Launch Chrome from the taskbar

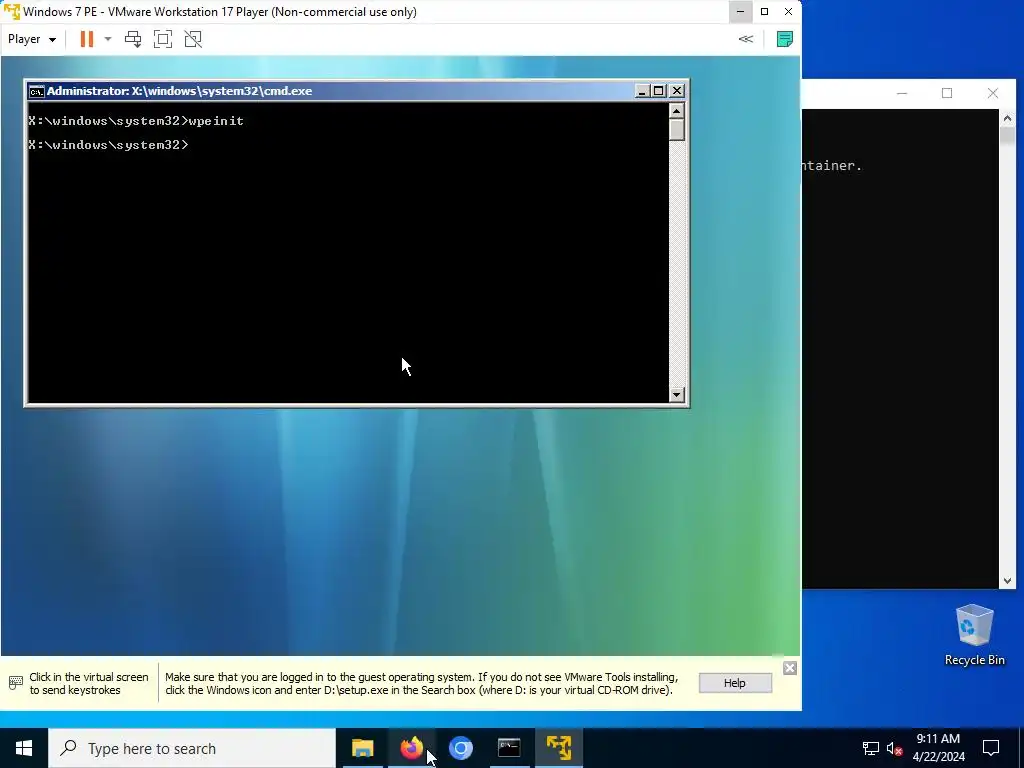coord(460,748)
